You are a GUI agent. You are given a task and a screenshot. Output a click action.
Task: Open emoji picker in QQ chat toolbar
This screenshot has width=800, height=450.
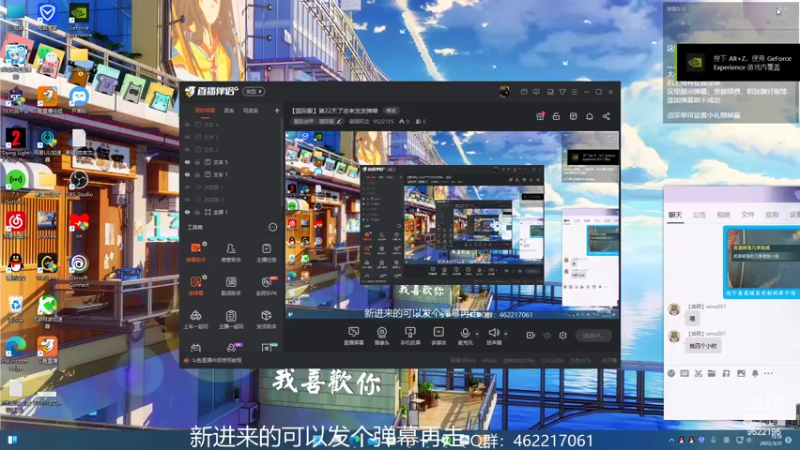click(x=671, y=373)
